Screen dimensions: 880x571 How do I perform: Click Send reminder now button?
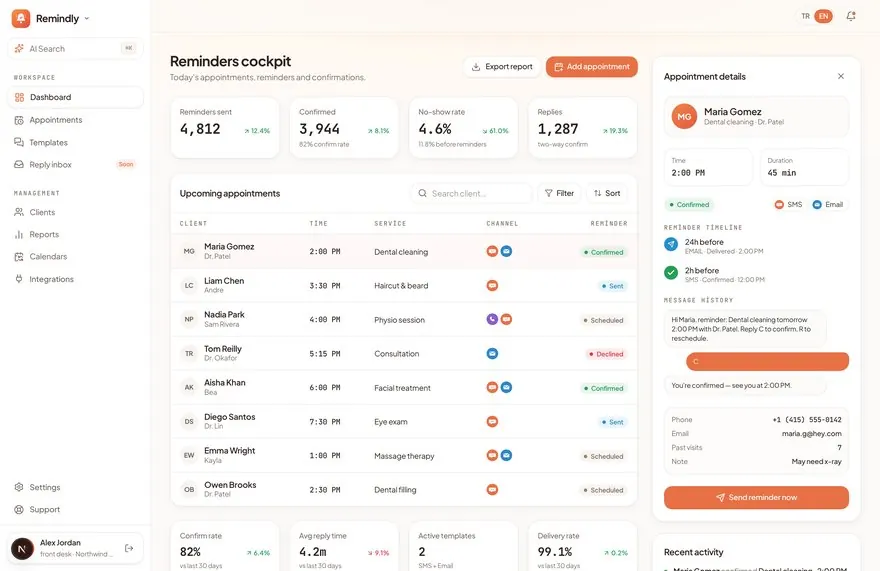pyautogui.click(x=756, y=497)
